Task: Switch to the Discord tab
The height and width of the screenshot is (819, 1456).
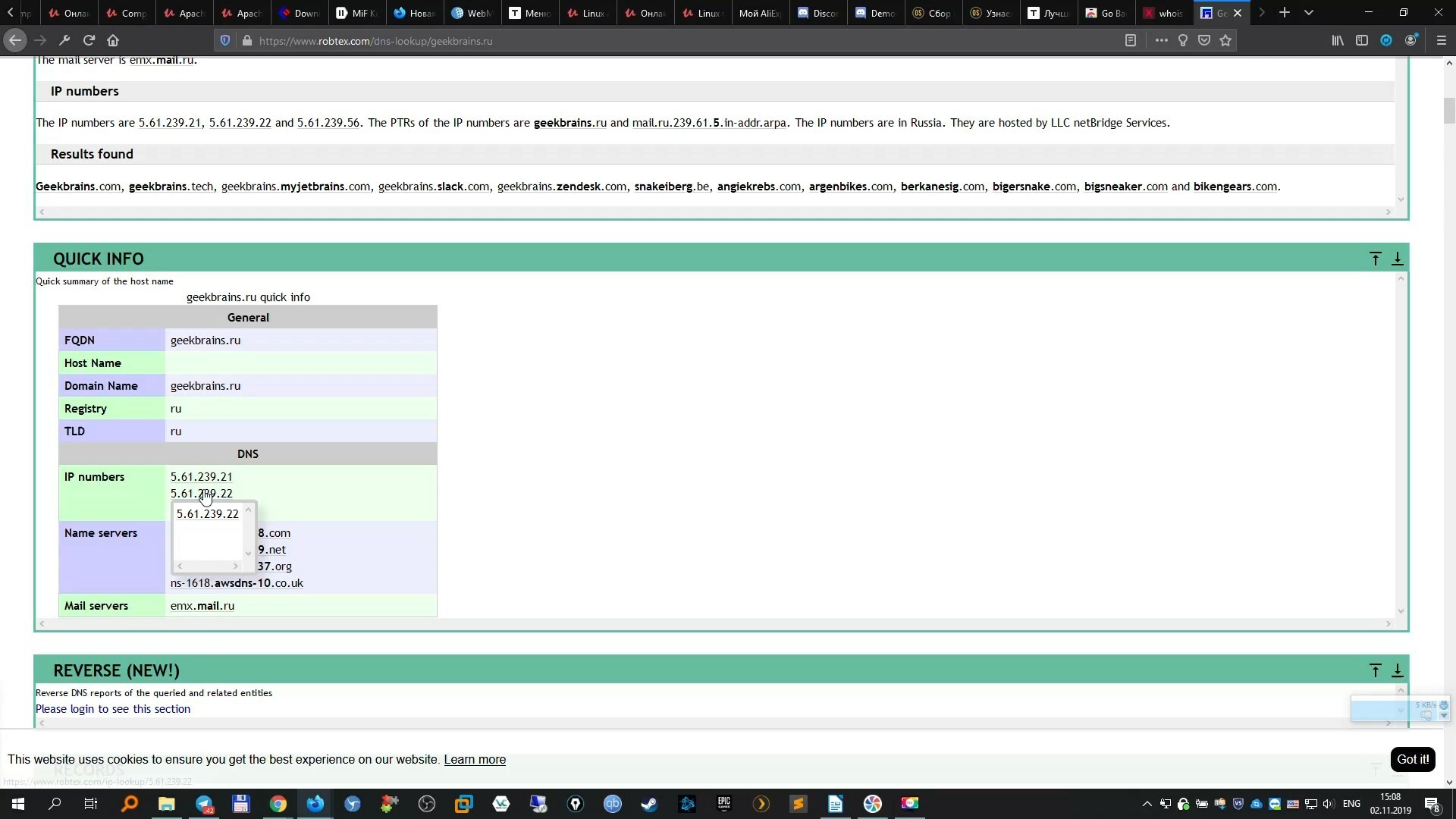Action: coord(818,13)
